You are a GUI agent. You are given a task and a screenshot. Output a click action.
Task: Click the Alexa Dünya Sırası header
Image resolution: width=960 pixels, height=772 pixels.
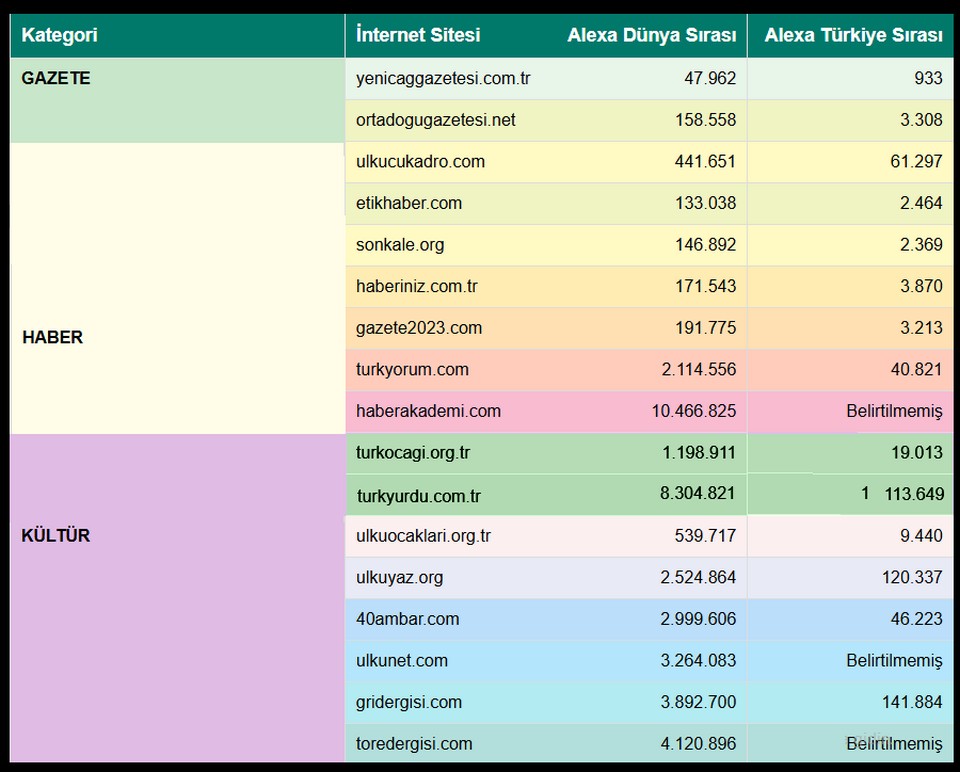pos(651,35)
